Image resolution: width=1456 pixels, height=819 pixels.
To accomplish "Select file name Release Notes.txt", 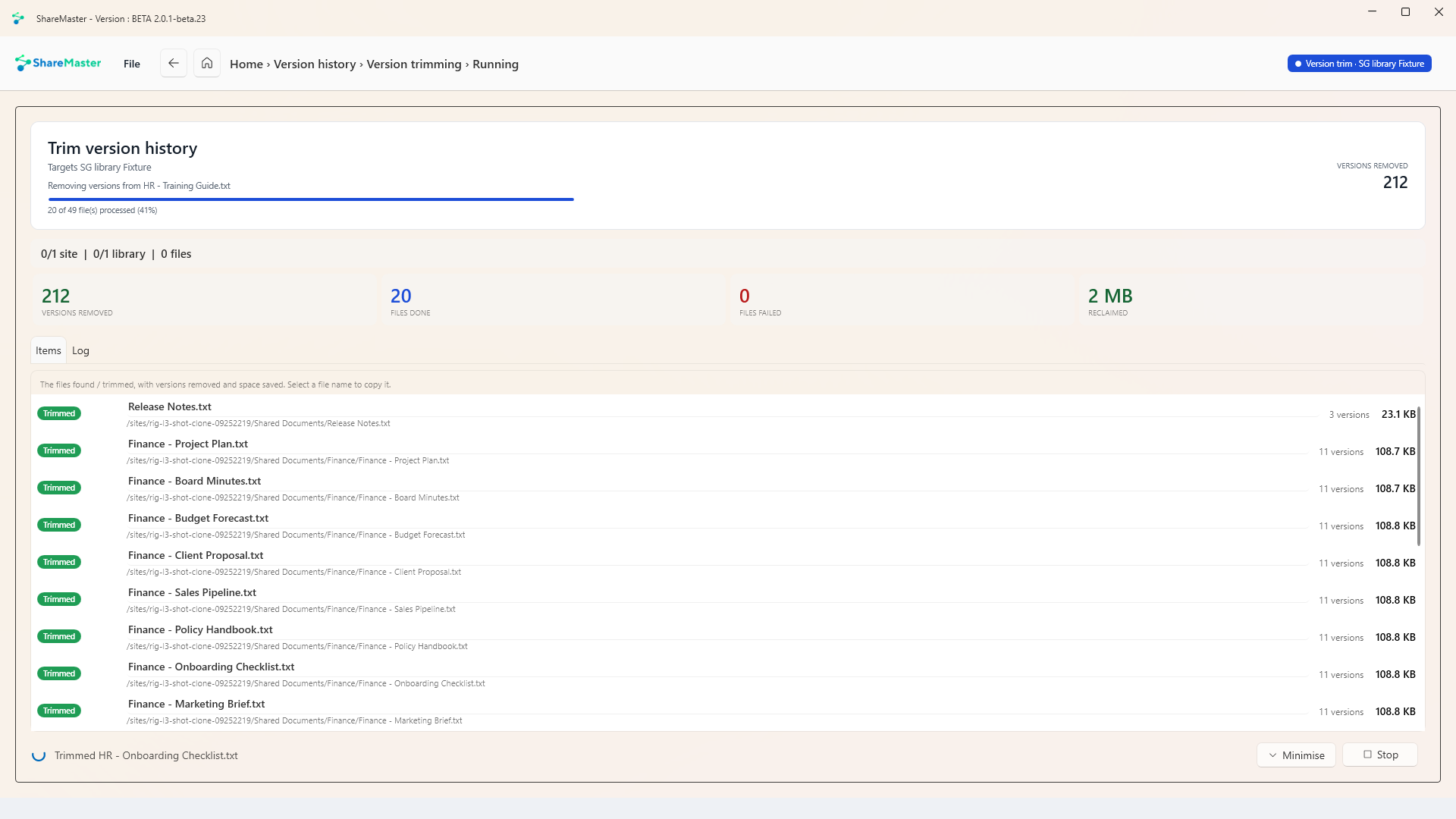I will coord(170,406).
